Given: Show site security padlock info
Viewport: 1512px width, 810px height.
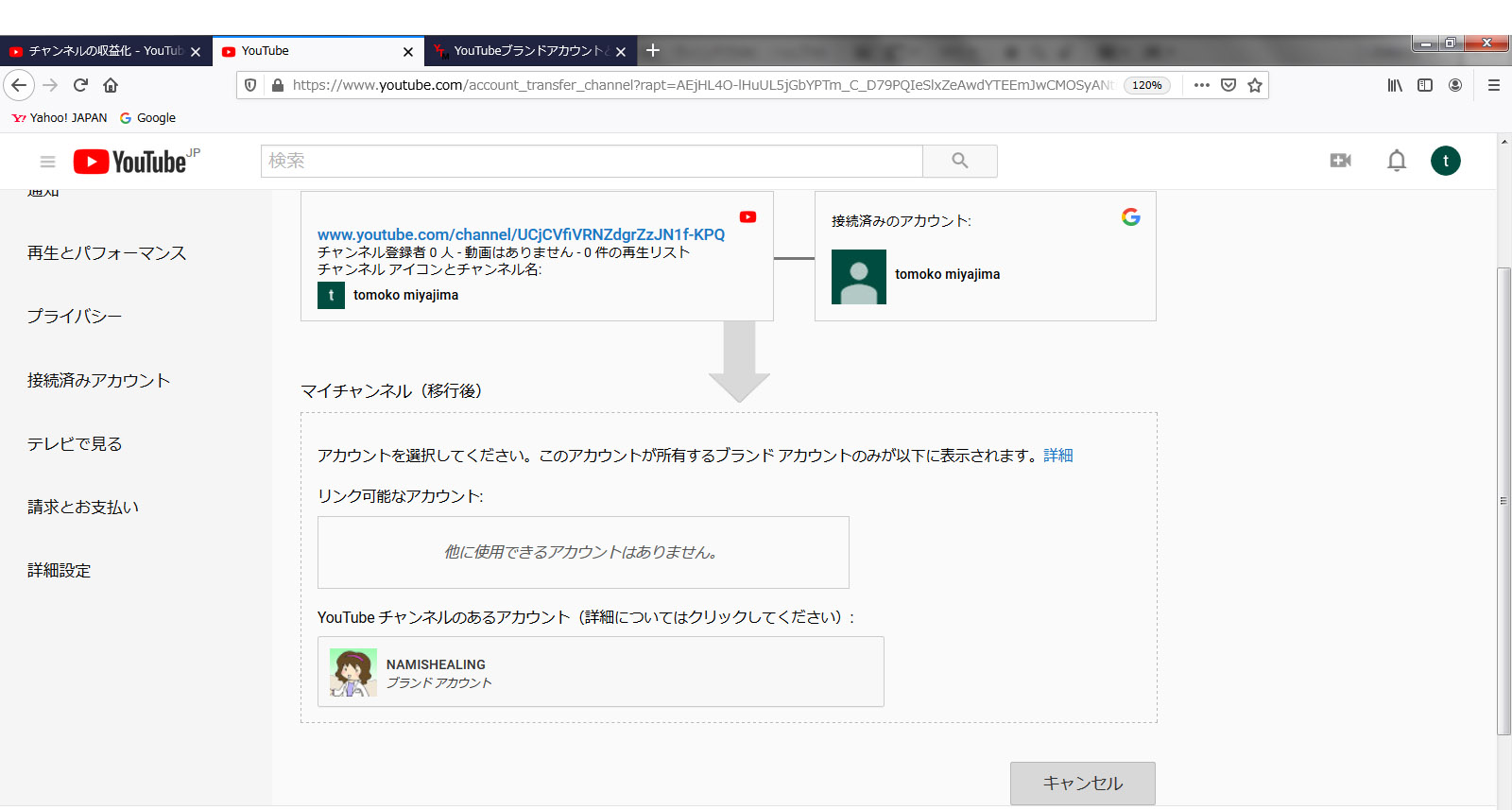Looking at the screenshot, I should tap(278, 85).
